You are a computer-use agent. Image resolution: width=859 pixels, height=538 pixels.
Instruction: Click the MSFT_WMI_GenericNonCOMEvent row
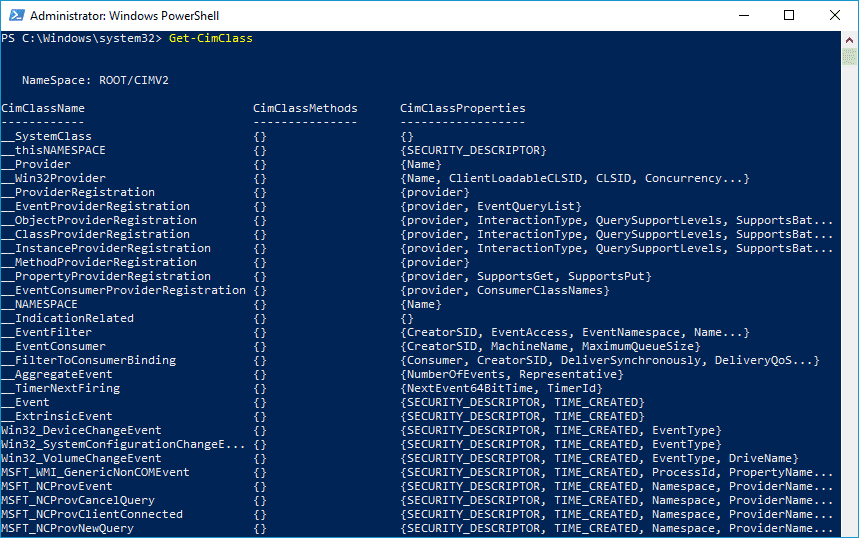click(x=417, y=472)
